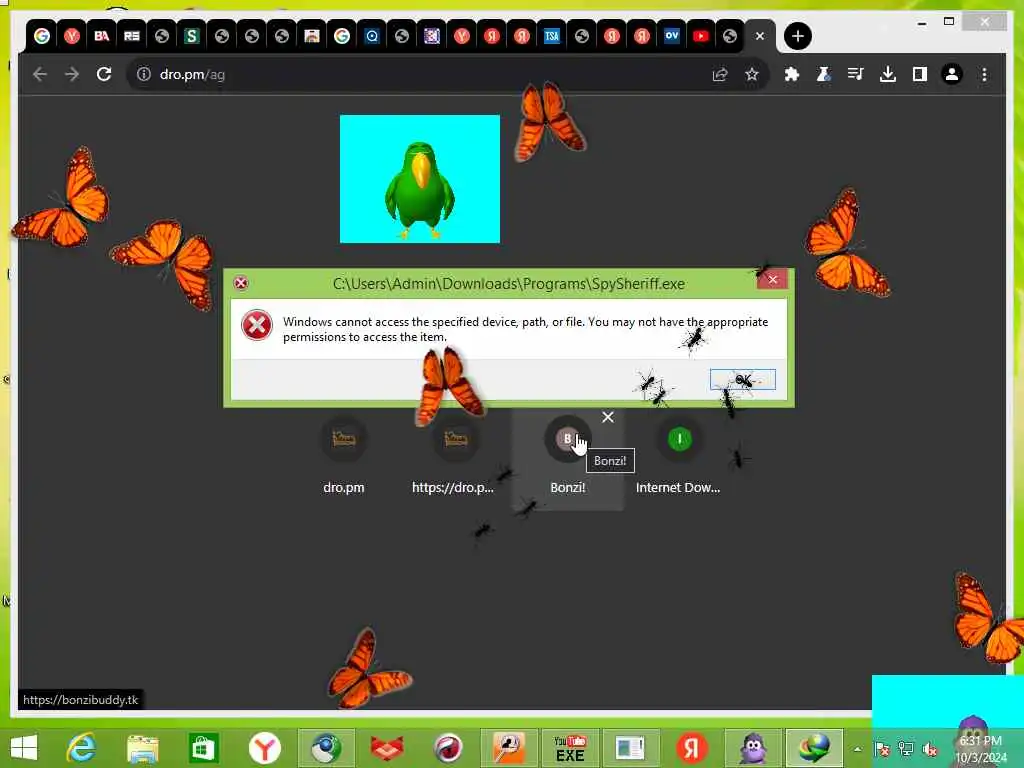The width and height of the screenshot is (1024, 768).
Task: Switch to Chromium taskbar window
Action: [326, 748]
